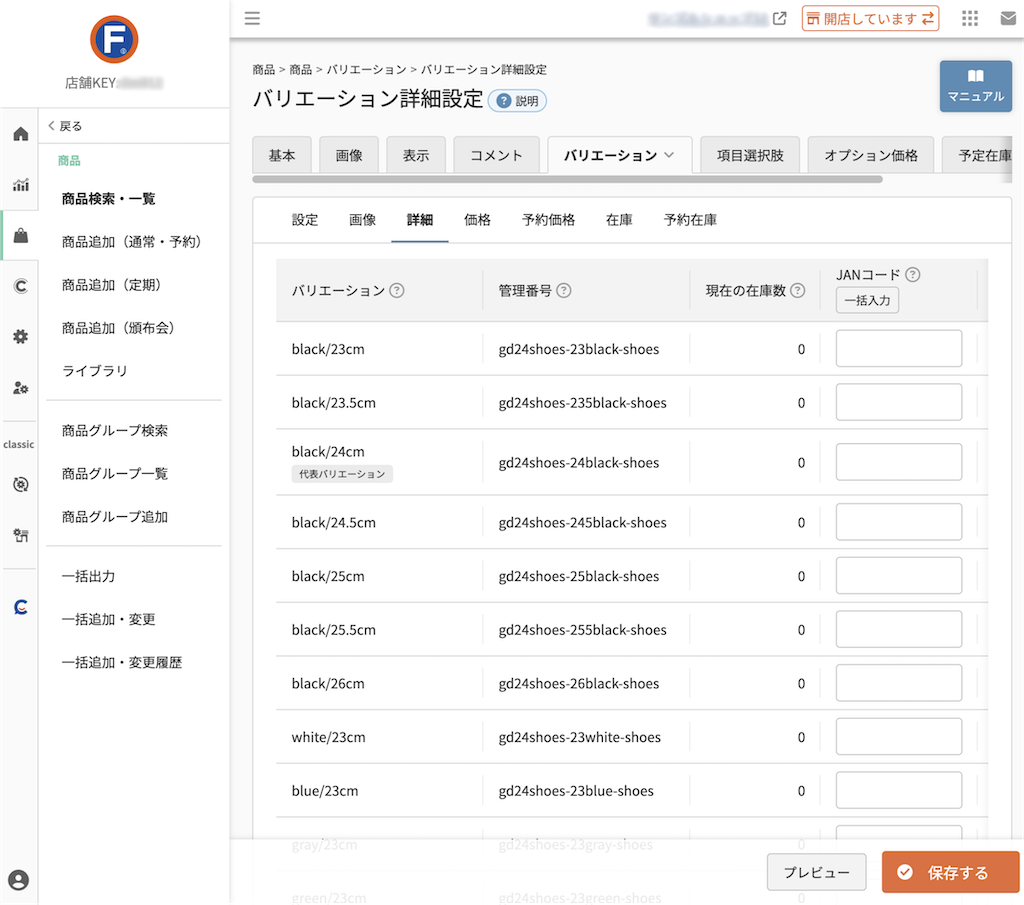Switch to the コメント tab
The image size is (1024, 905).
coord(496,155)
